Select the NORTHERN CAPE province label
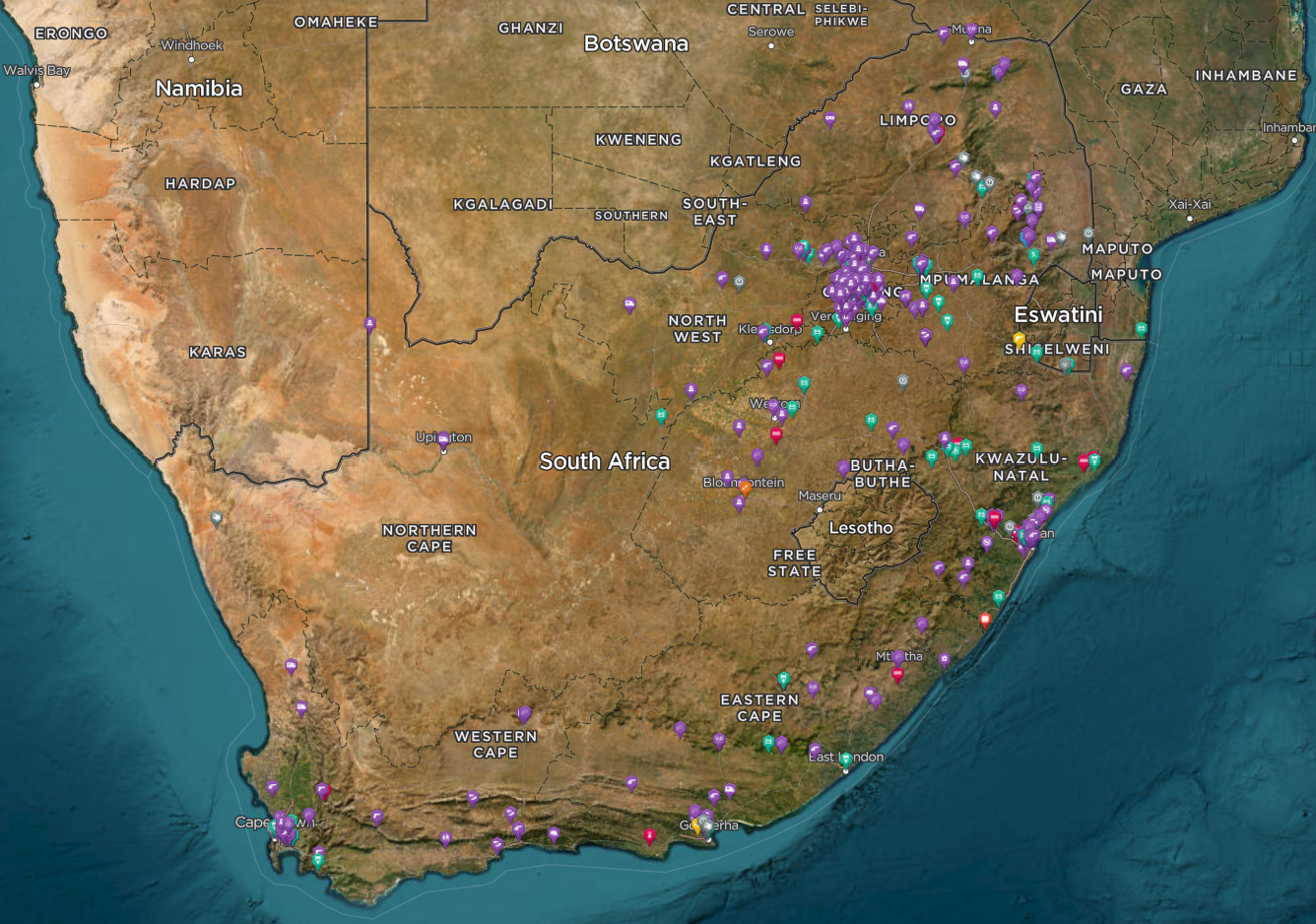The width and height of the screenshot is (1316, 924). [429, 538]
